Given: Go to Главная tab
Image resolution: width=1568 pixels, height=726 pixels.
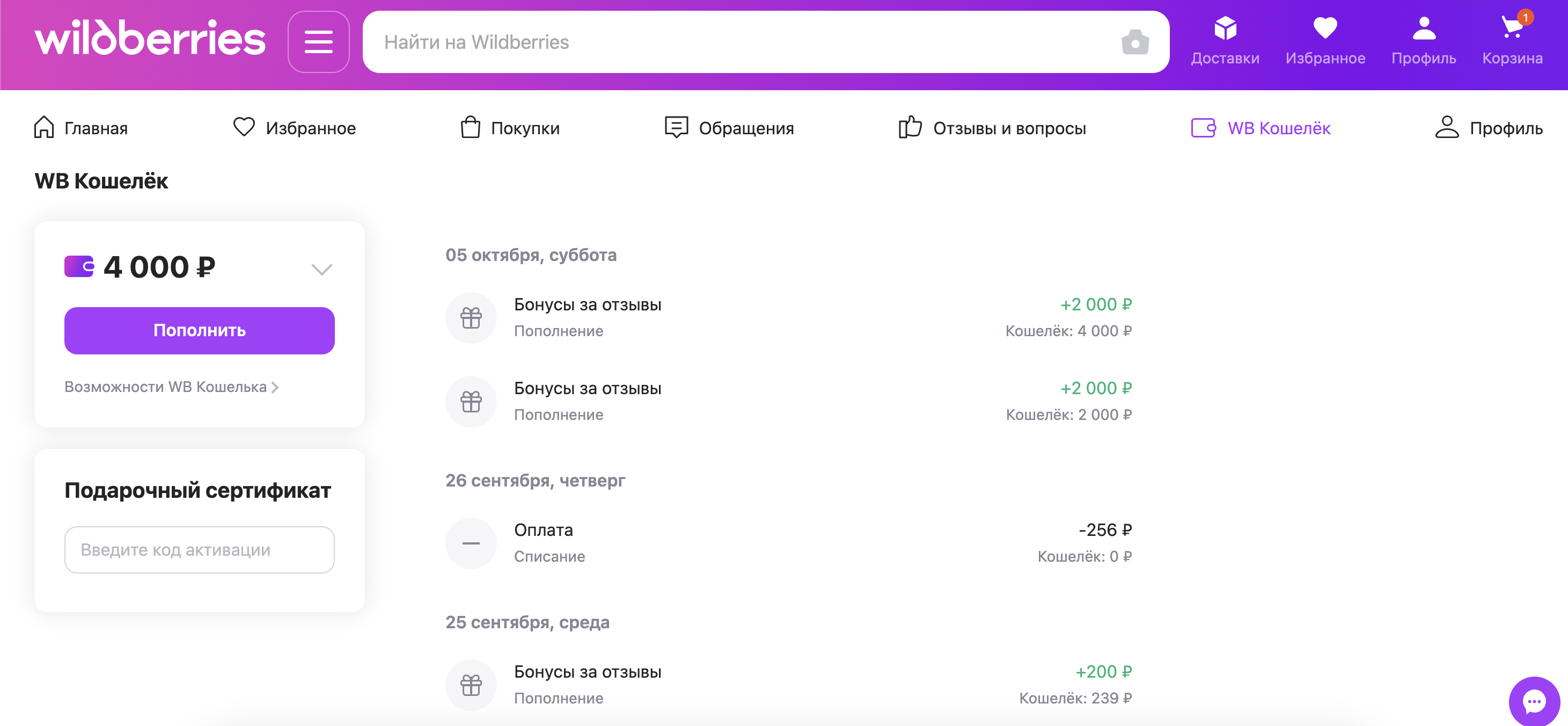Looking at the screenshot, I should pos(81,128).
